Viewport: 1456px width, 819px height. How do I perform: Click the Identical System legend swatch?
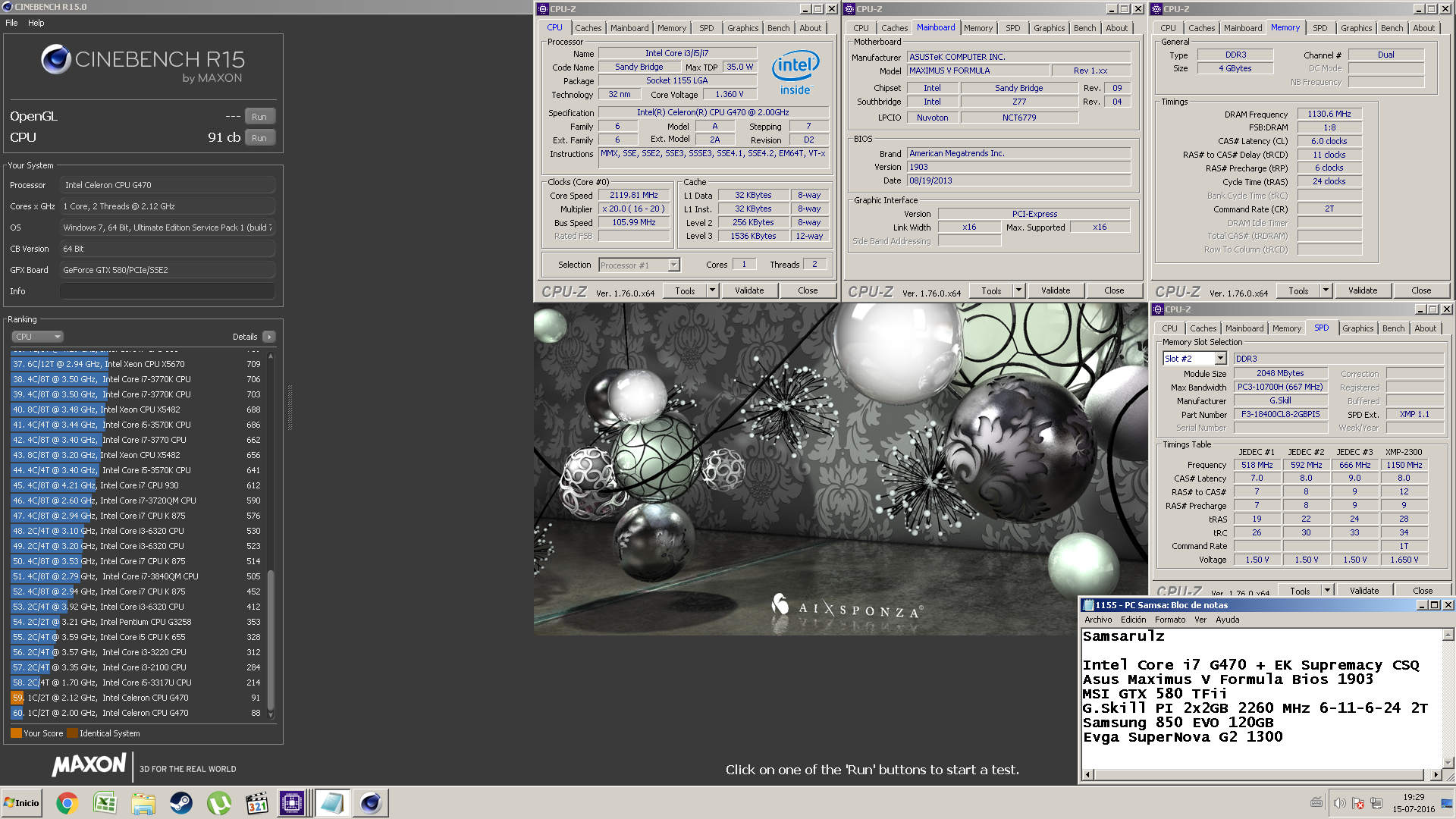tap(72, 733)
